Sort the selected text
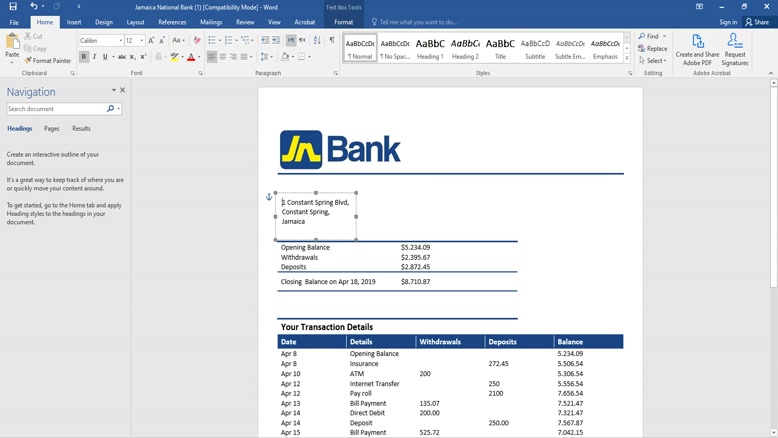778x438 pixels. [317, 41]
